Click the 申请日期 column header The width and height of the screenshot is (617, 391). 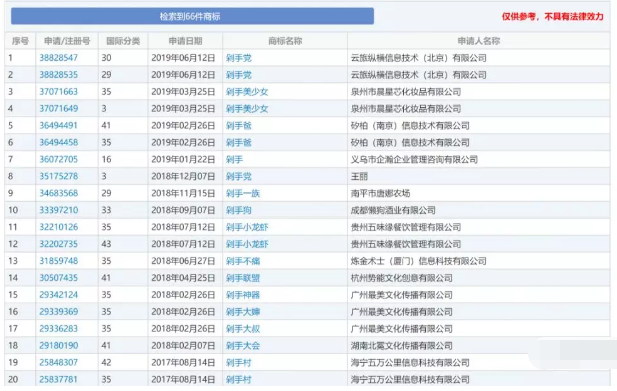185,41
